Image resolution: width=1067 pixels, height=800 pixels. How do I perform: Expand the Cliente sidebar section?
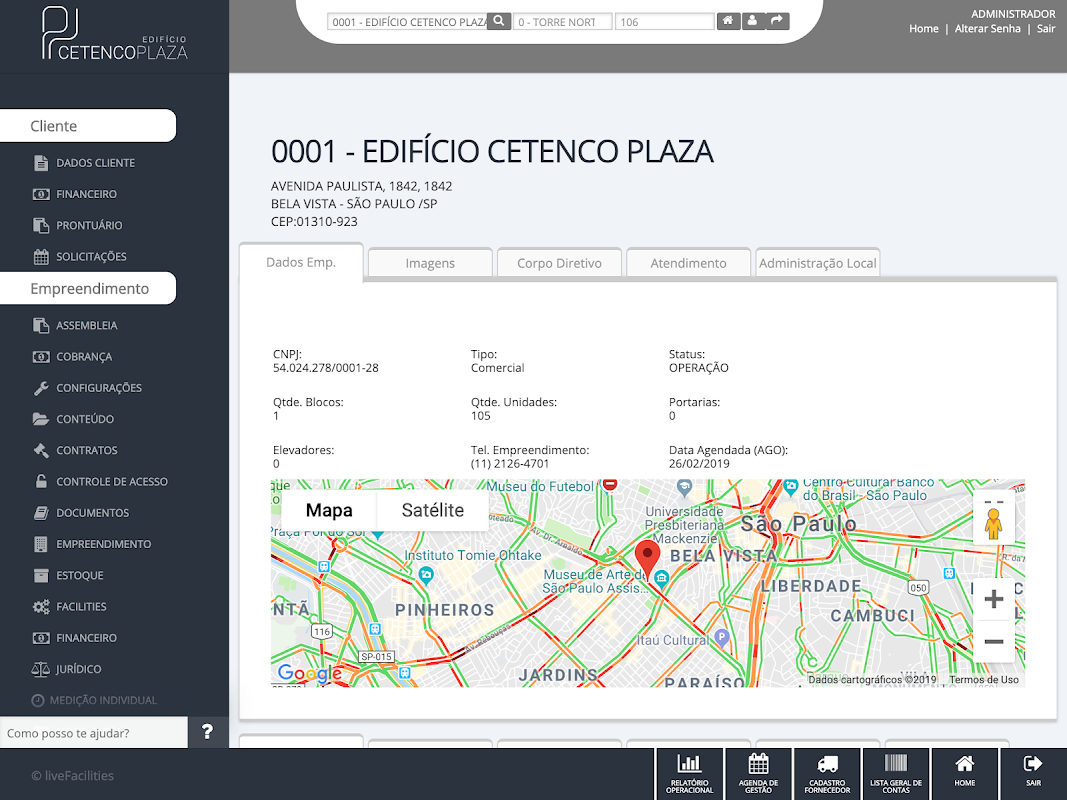(x=88, y=126)
